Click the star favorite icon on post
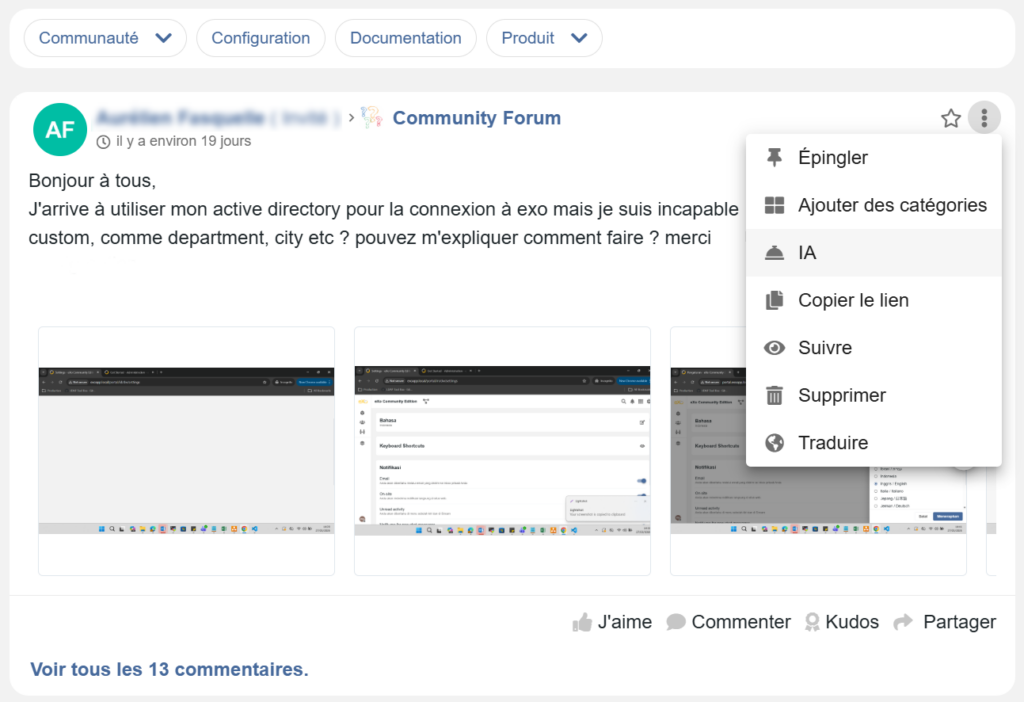This screenshot has width=1024, height=702. click(950, 119)
